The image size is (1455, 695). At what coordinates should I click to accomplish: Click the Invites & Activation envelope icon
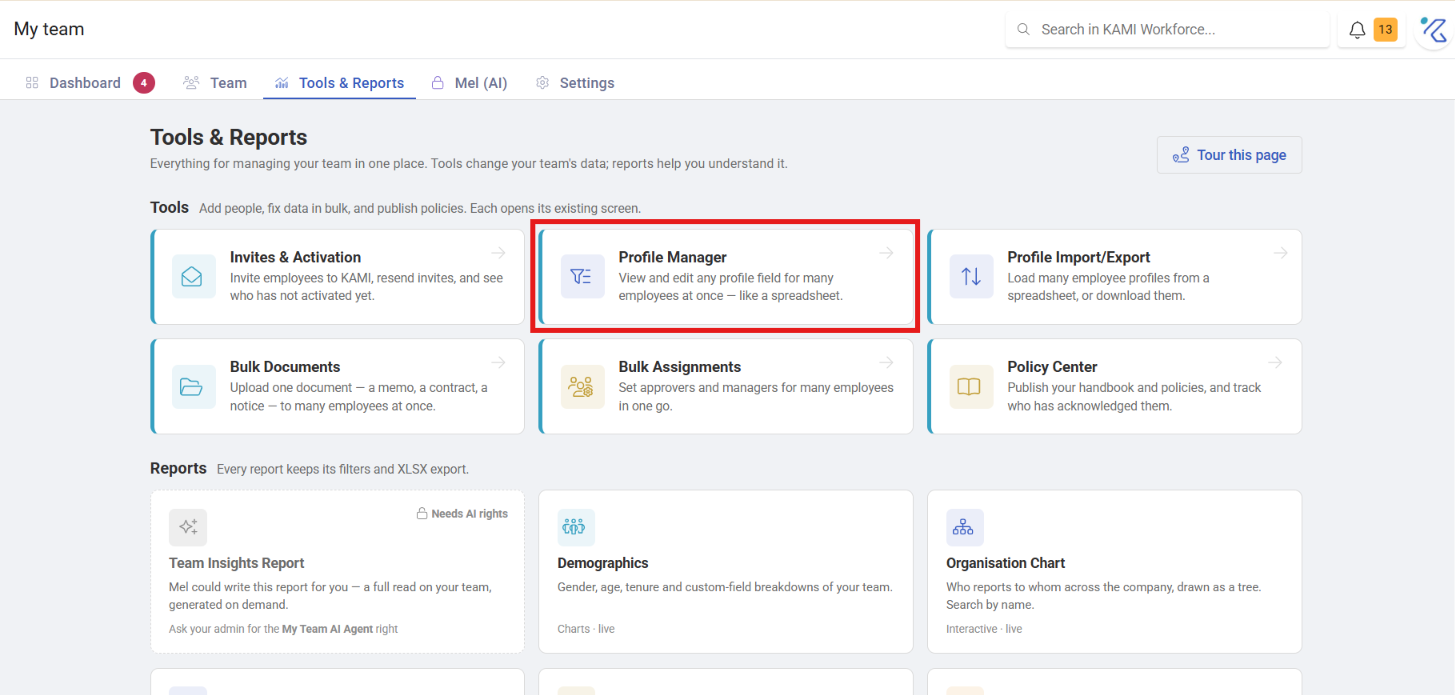click(193, 277)
